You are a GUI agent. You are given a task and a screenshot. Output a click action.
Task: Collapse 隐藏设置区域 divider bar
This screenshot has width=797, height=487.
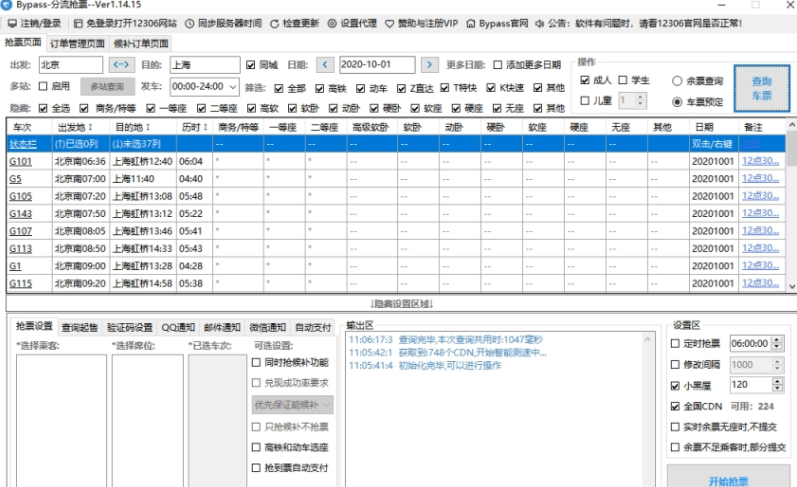point(402,304)
